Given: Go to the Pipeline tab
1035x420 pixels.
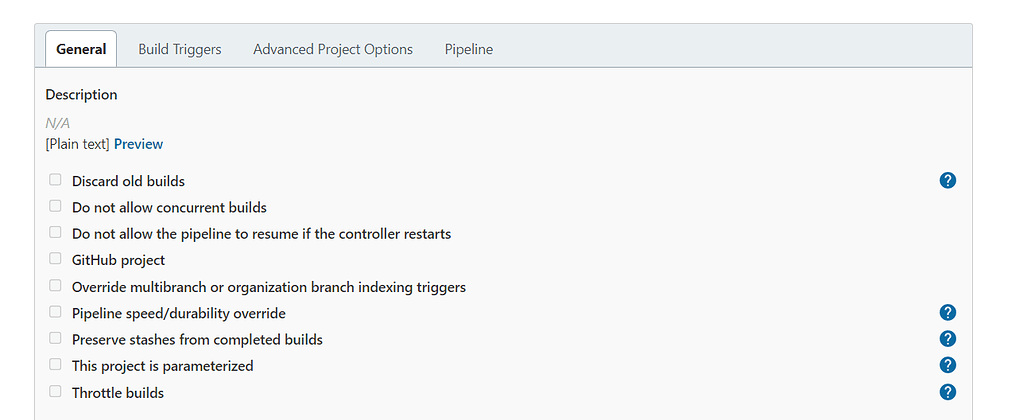Looking at the screenshot, I should pos(469,49).
